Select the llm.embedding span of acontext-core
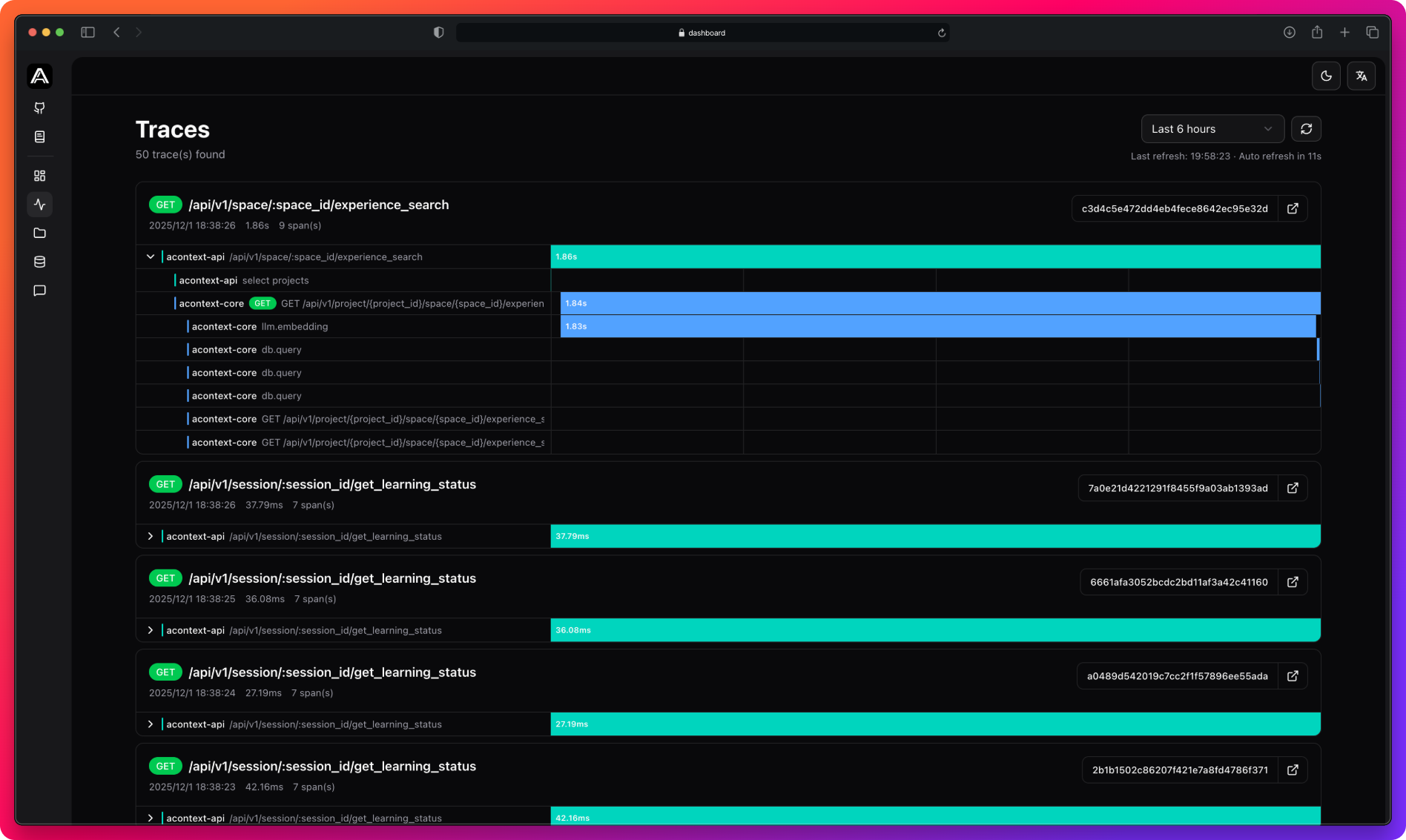Image resolution: width=1406 pixels, height=840 pixels. tap(297, 326)
